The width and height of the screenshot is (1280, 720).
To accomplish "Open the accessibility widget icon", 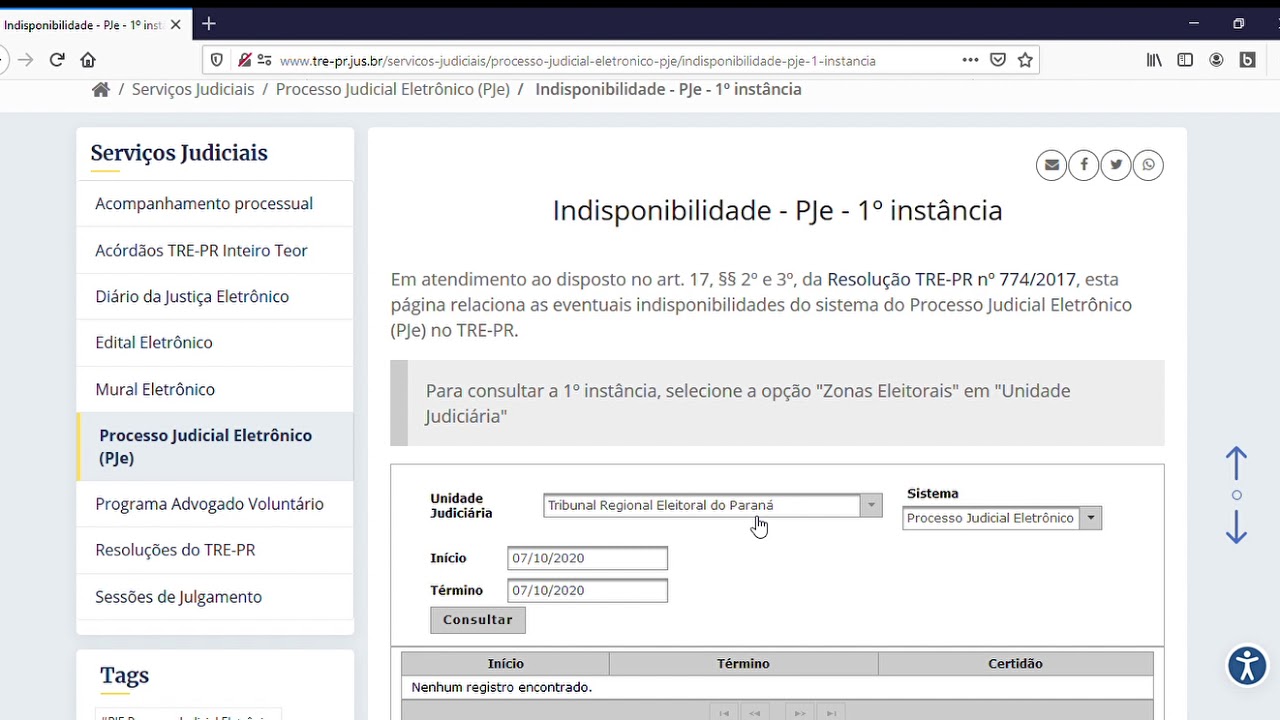I will (1247, 666).
